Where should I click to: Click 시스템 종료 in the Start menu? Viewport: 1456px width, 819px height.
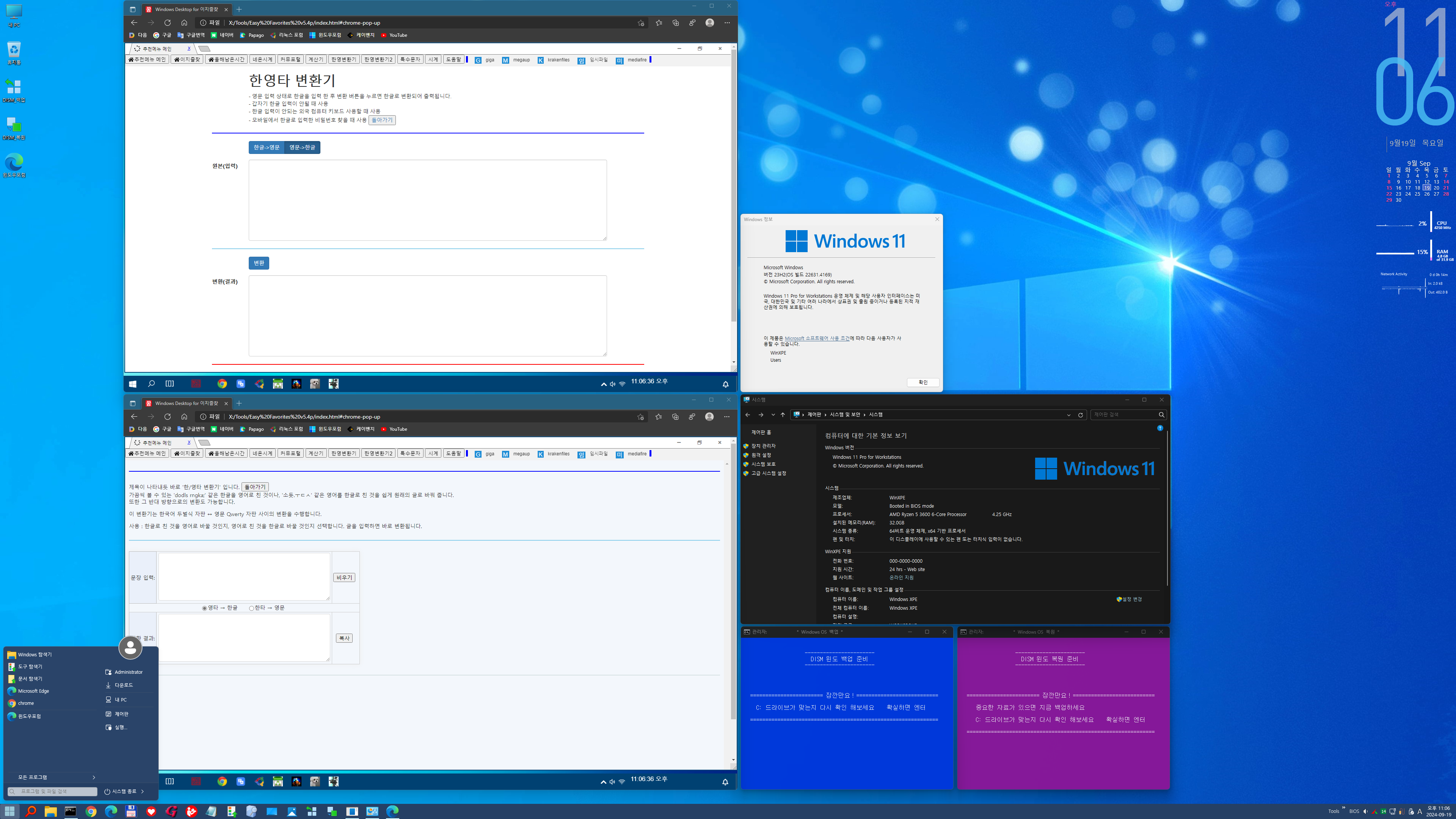coord(121,791)
